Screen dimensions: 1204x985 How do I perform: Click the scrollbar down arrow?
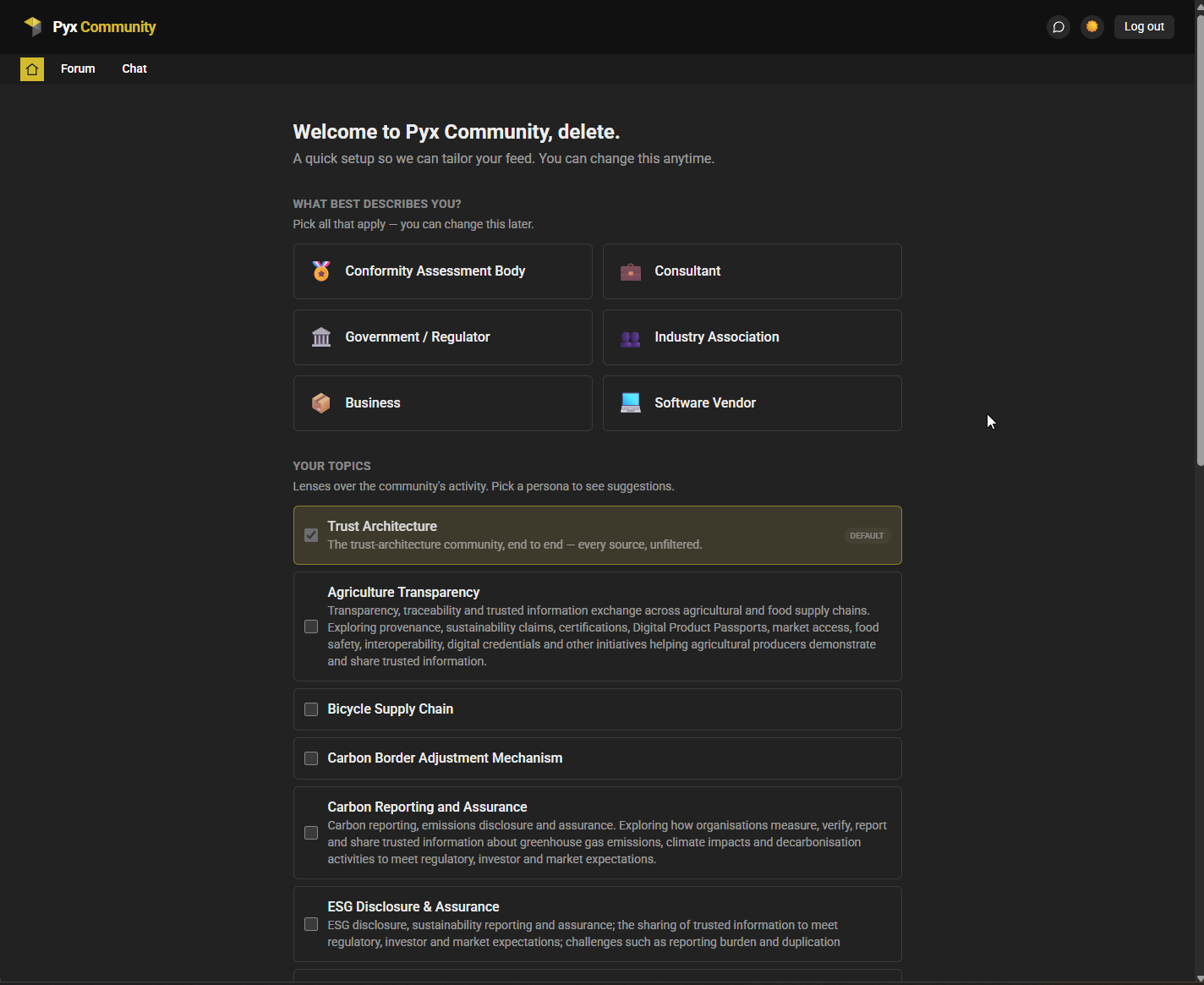[1200, 979]
